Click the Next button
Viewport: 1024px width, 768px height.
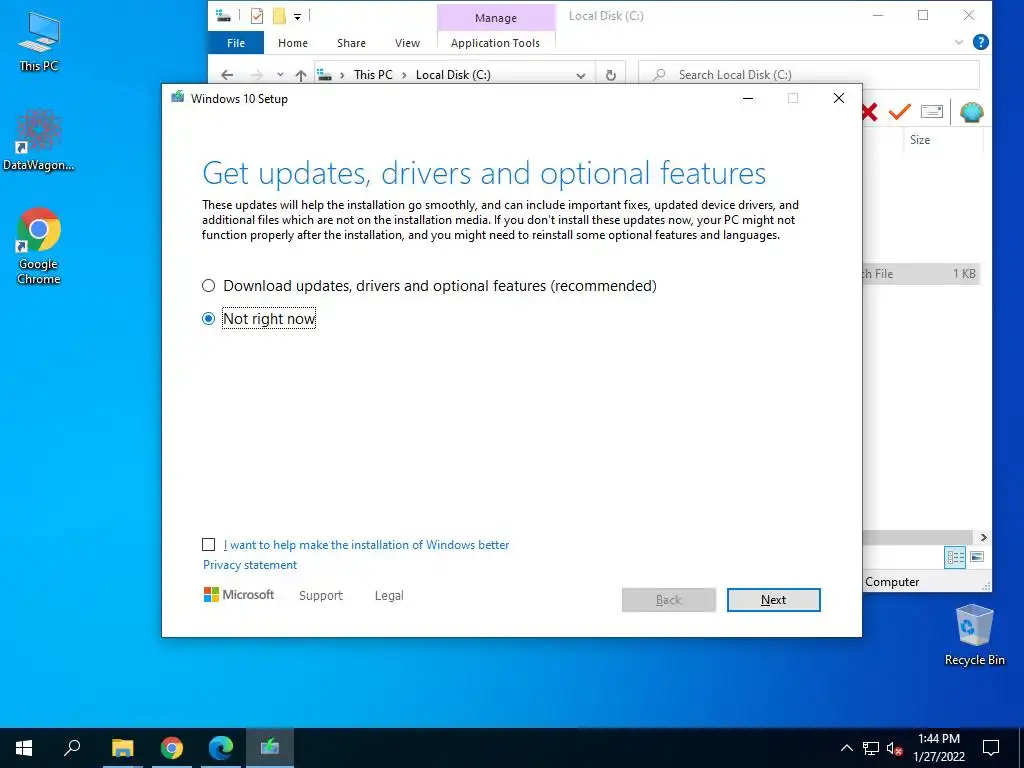point(773,600)
